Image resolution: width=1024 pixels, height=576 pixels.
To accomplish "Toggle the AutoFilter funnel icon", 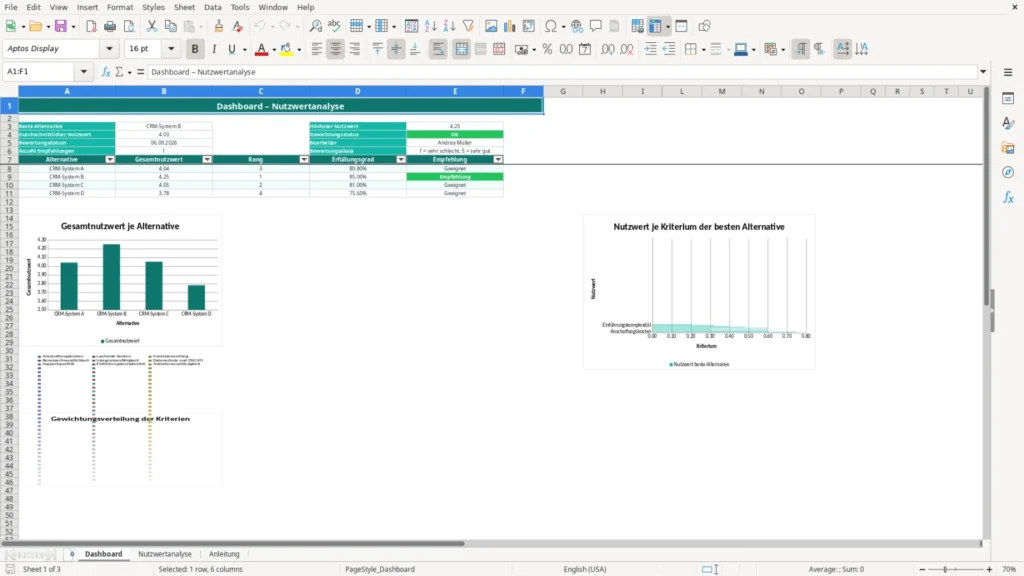I will (468, 26).
